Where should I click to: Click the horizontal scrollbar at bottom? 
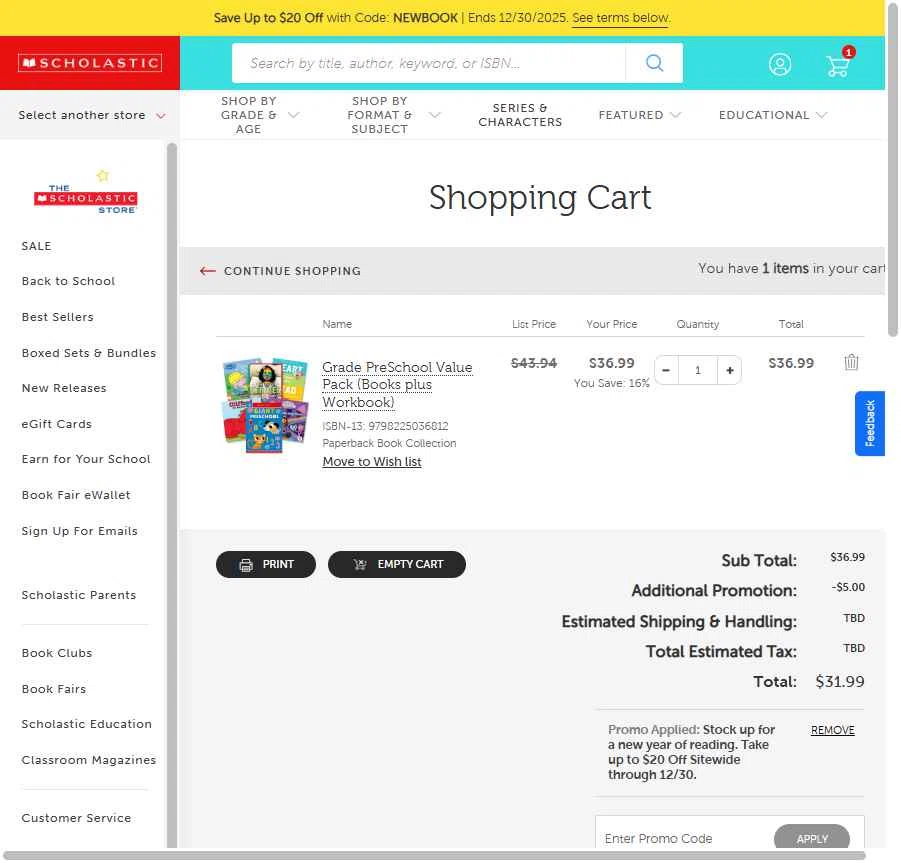point(434,856)
